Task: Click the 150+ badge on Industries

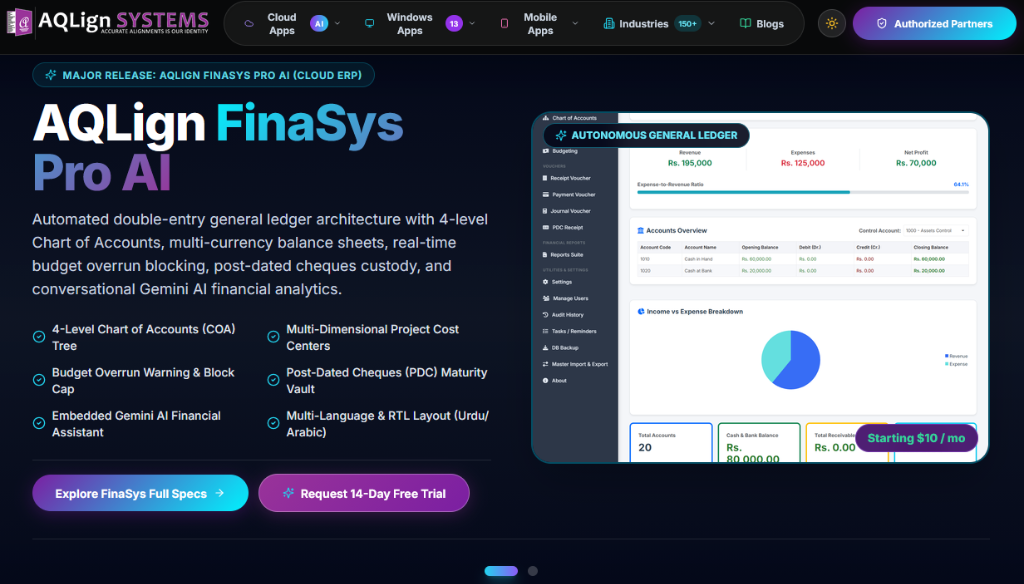Action: [x=687, y=24]
